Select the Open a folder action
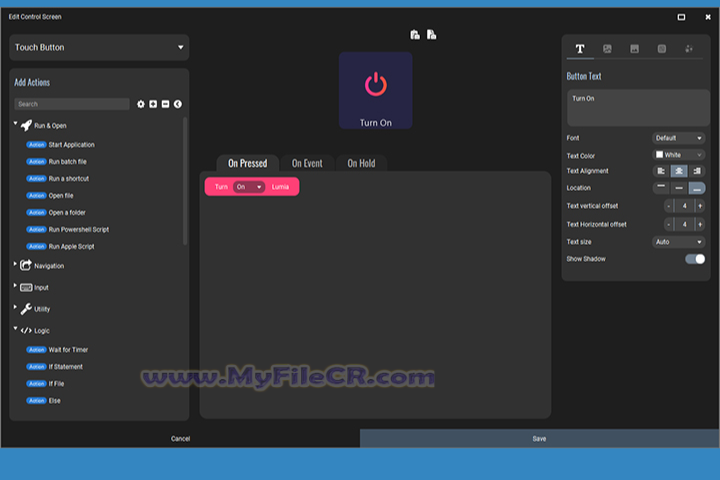The width and height of the screenshot is (720, 480). coord(56,213)
